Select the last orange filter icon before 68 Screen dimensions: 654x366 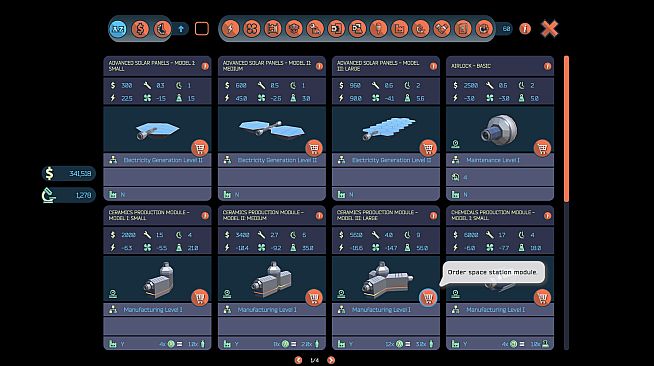coord(484,29)
